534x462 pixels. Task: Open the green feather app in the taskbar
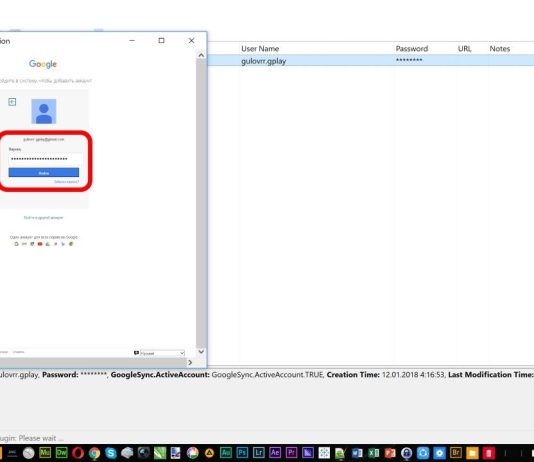pos(160,453)
